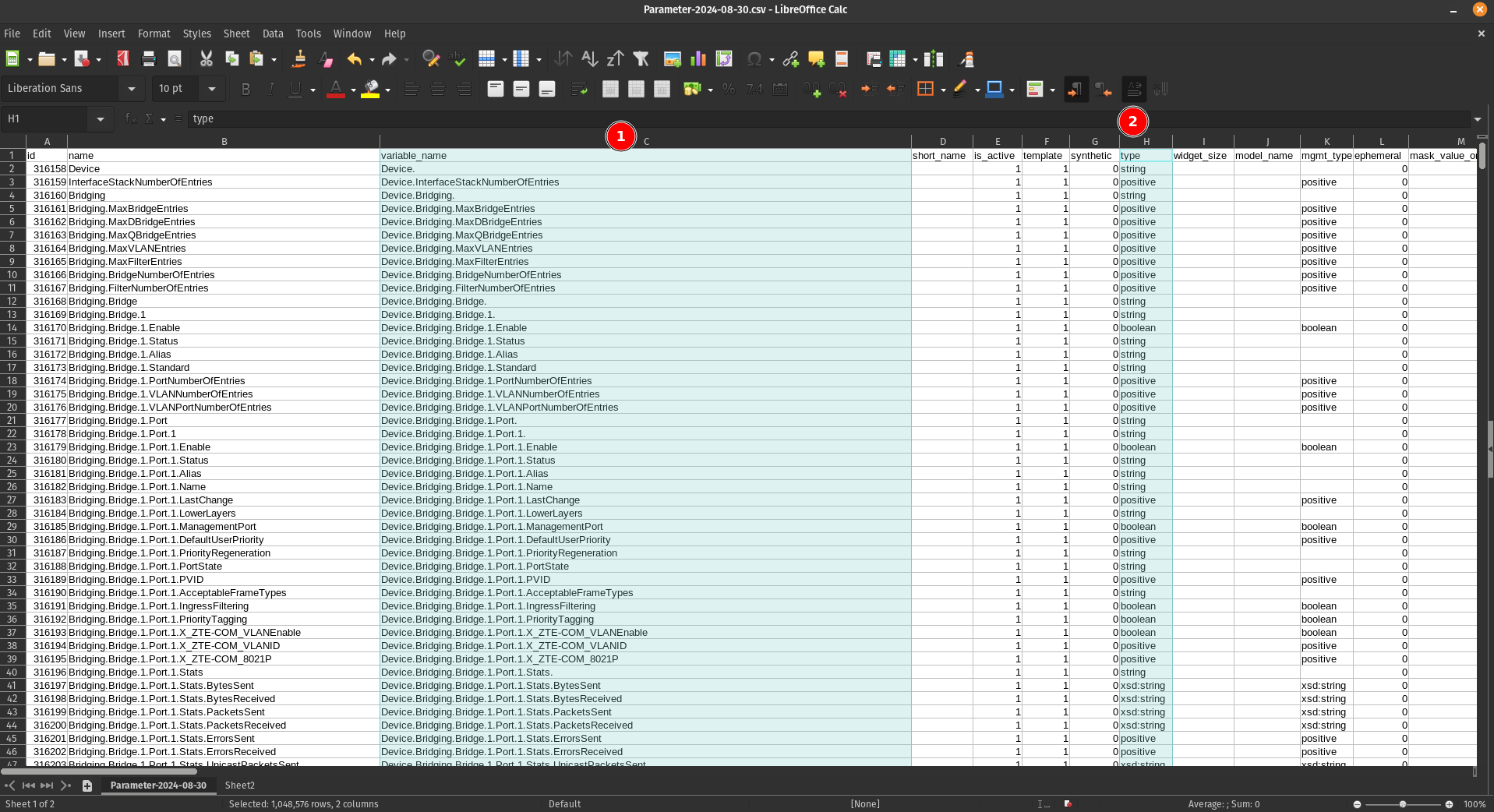
Task: Run spell check on the sheet
Action: 457,58
